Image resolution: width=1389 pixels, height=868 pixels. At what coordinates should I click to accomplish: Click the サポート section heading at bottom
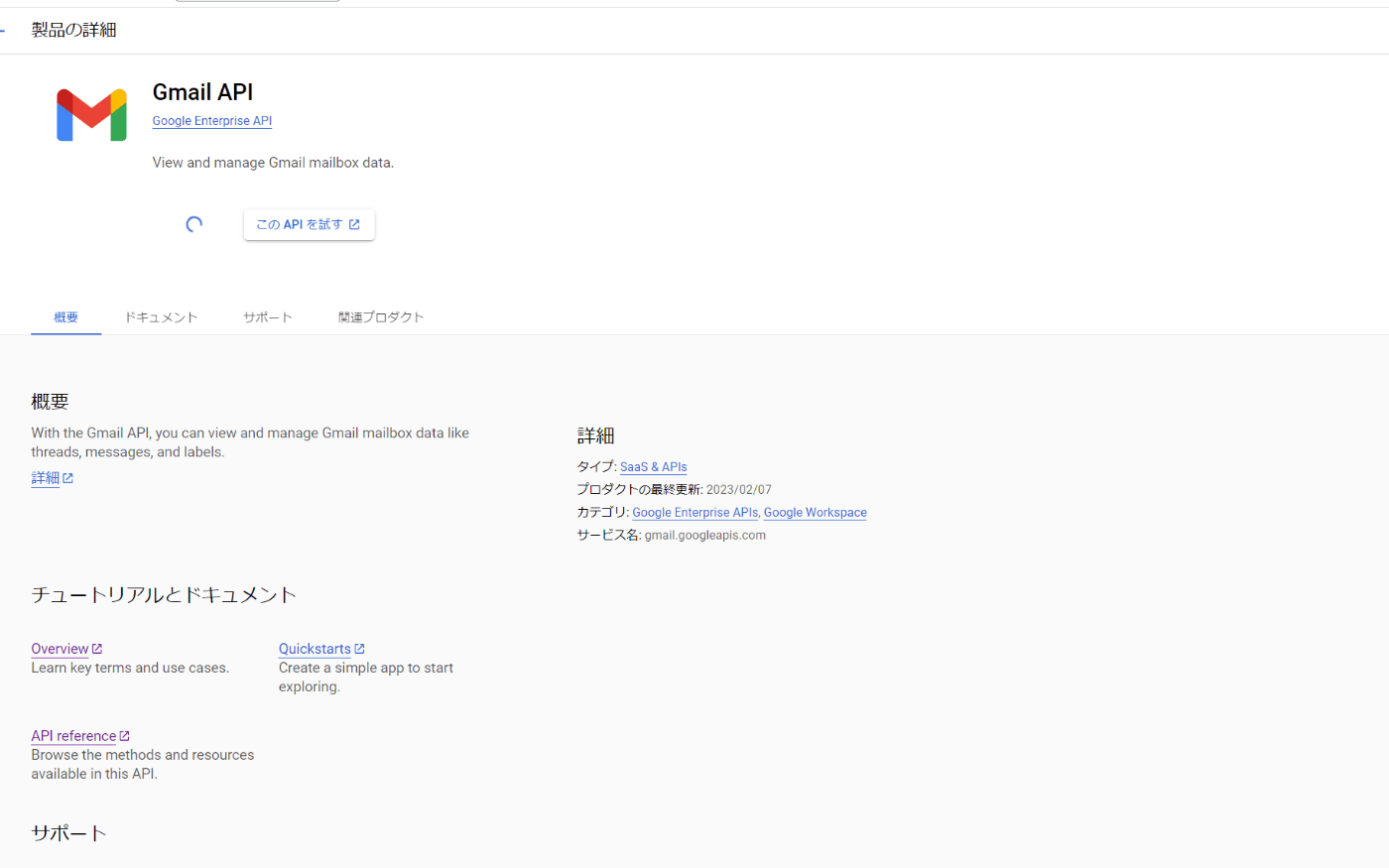coord(68,833)
